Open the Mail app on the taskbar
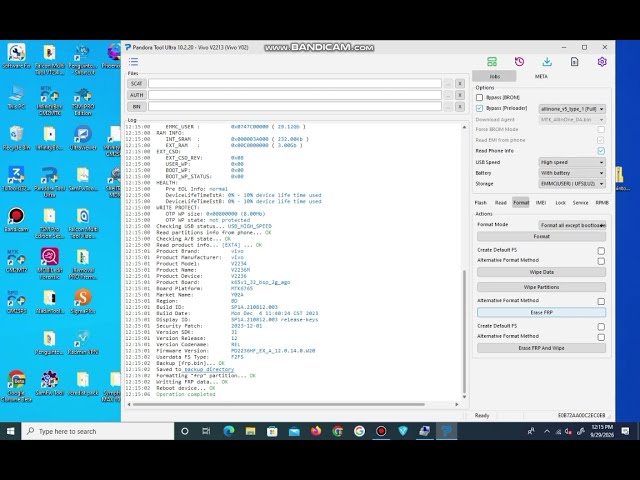The height and width of the screenshot is (480, 640). click(x=294, y=431)
